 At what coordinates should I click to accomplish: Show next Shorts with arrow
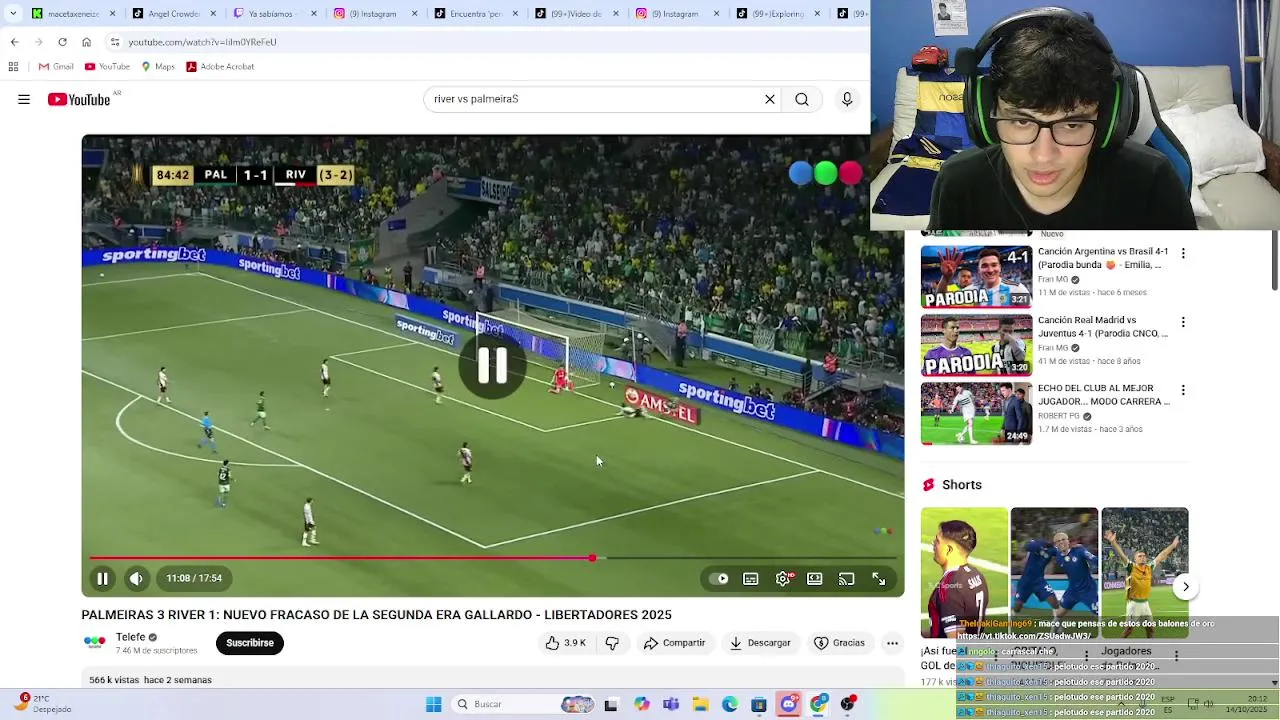tap(1185, 587)
